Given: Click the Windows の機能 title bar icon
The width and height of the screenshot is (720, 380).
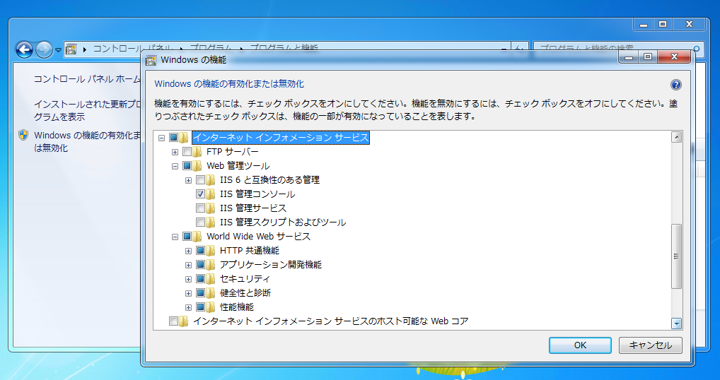Looking at the screenshot, I should click(x=151, y=60).
